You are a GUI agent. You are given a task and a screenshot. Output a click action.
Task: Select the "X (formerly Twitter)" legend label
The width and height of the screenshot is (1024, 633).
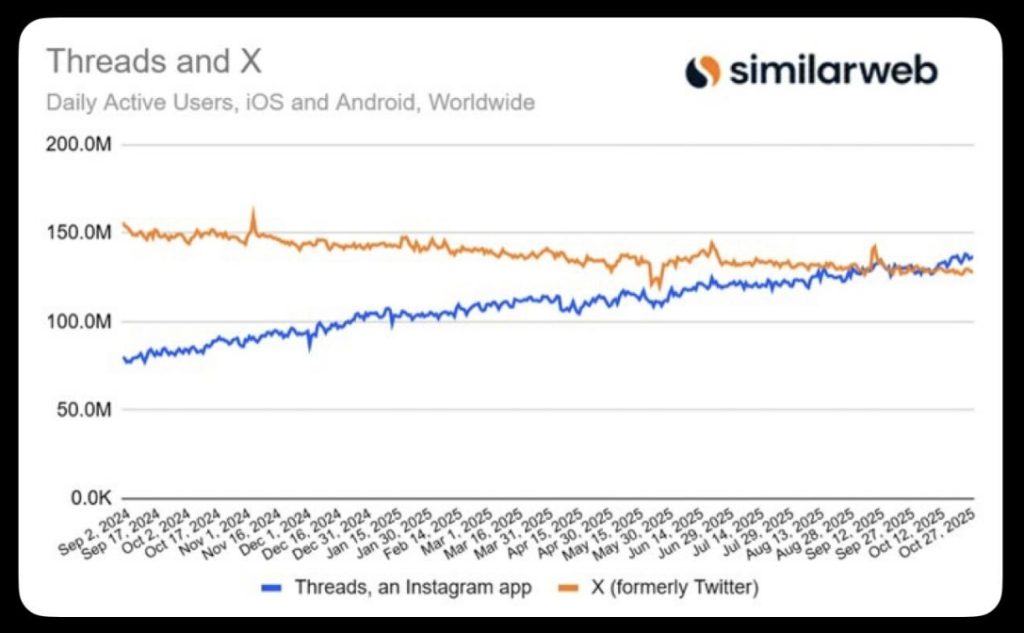point(667,586)
